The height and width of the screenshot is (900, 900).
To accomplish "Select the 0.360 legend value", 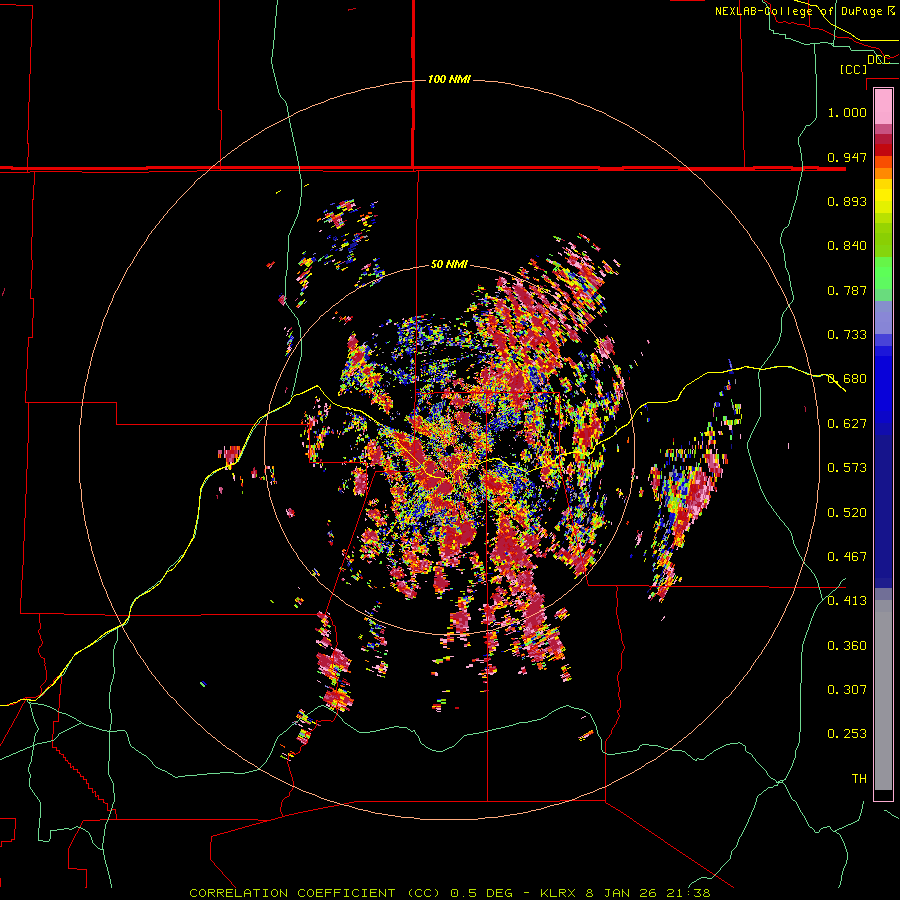I will pos(847,646).
